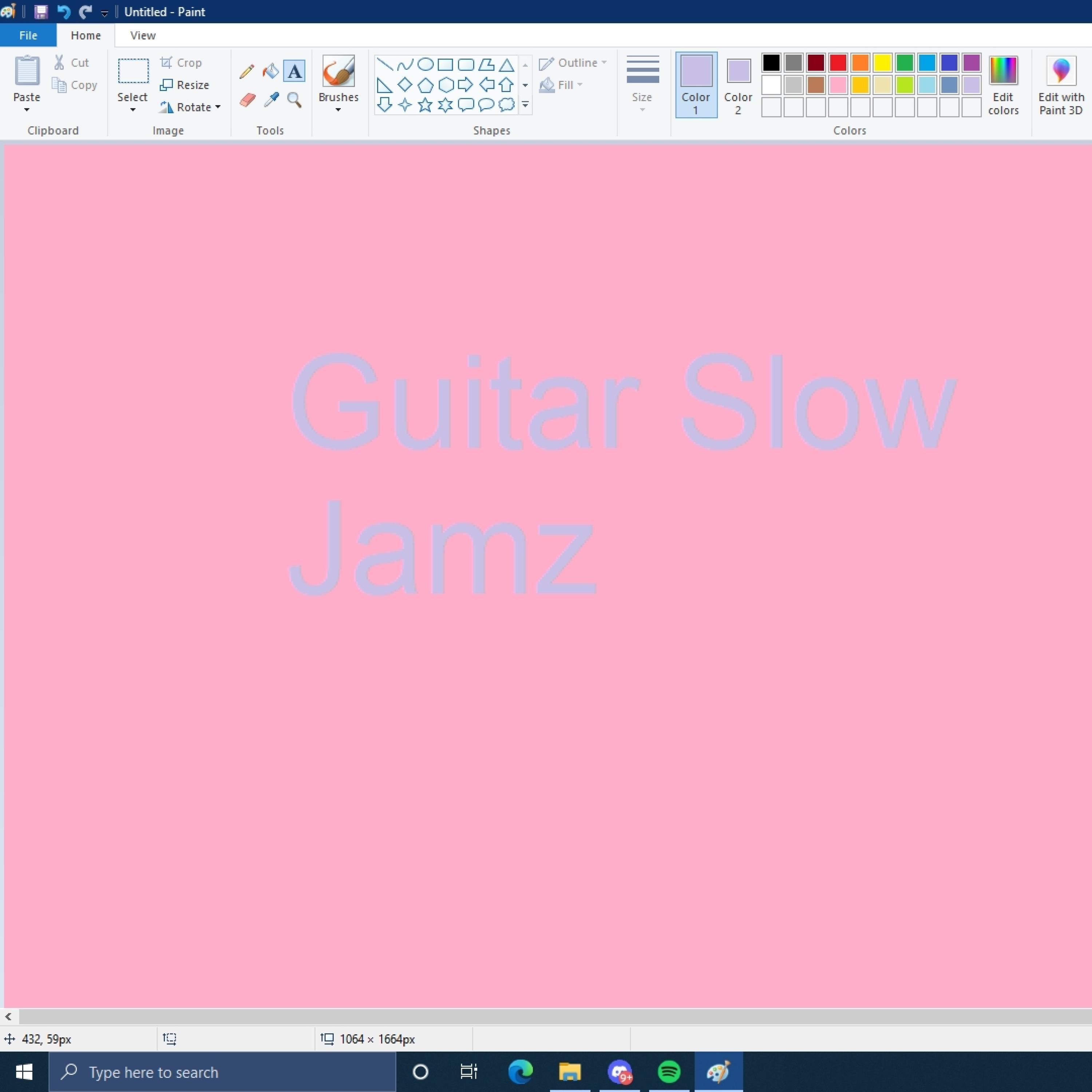Switch to the View tab
The width and height of the screenshot is (1092, 1092).
(142, 35)
